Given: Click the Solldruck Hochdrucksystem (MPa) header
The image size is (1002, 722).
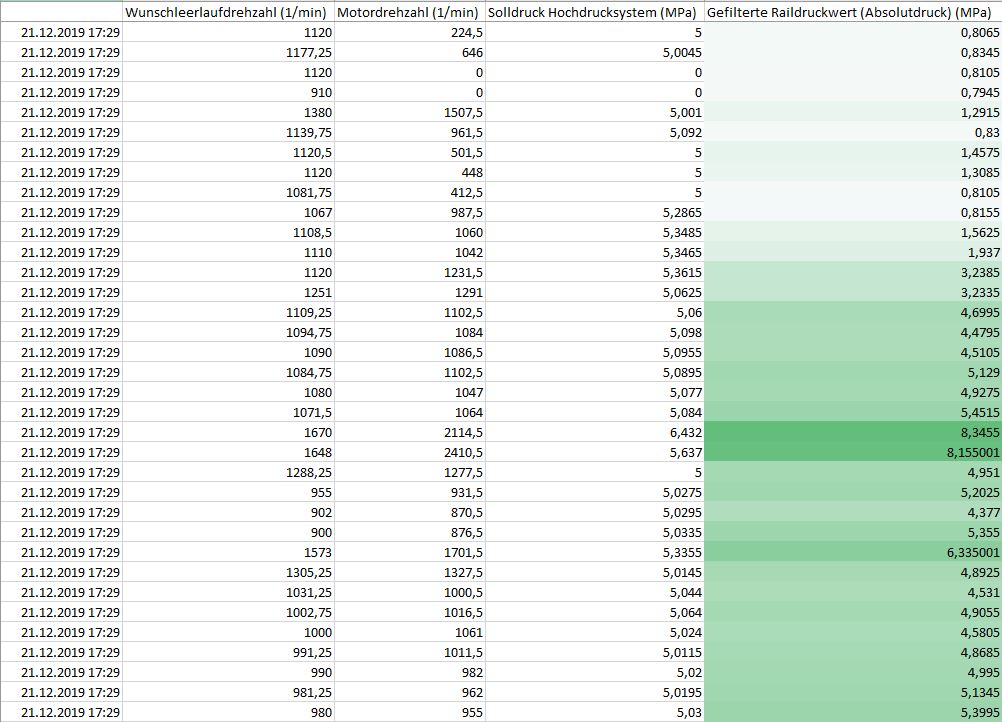Looking at the screenshot, I should point(594,13).
